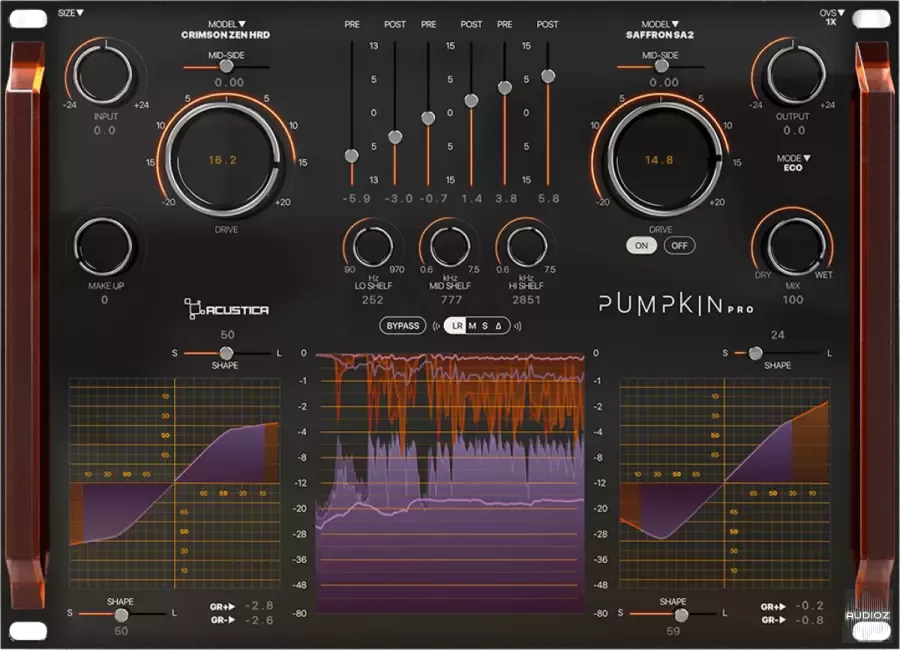Click the right transfer curve graph

pos(724,483)
